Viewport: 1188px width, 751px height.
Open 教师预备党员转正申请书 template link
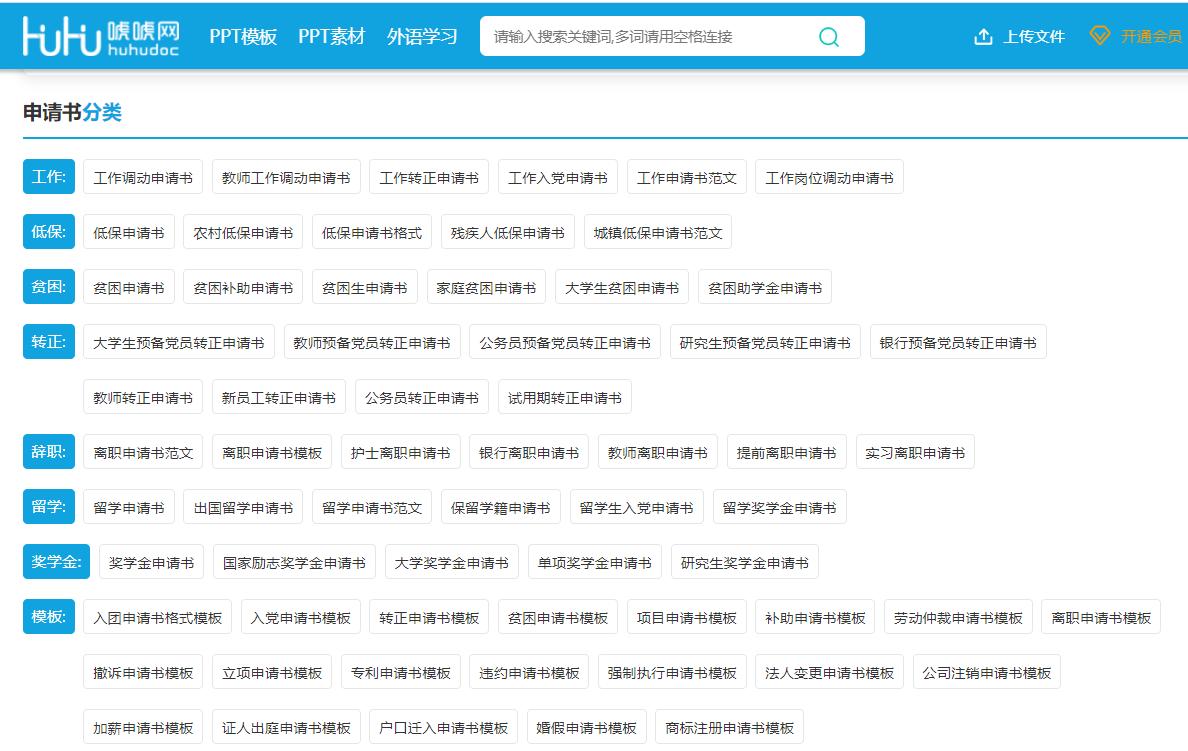(x=371, y=341)
